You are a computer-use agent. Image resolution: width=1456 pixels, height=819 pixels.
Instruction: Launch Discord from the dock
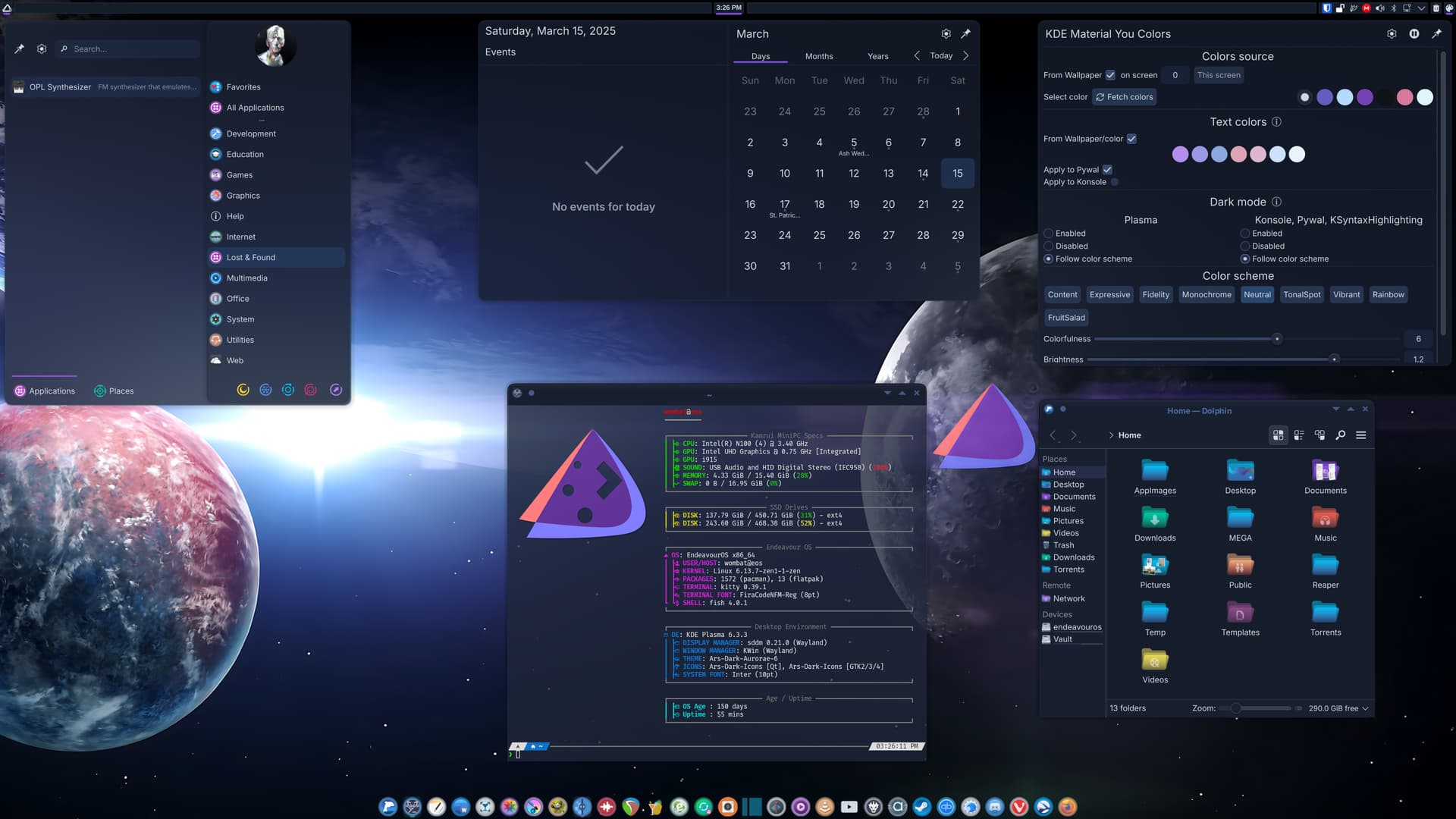[x=995, y=807]
